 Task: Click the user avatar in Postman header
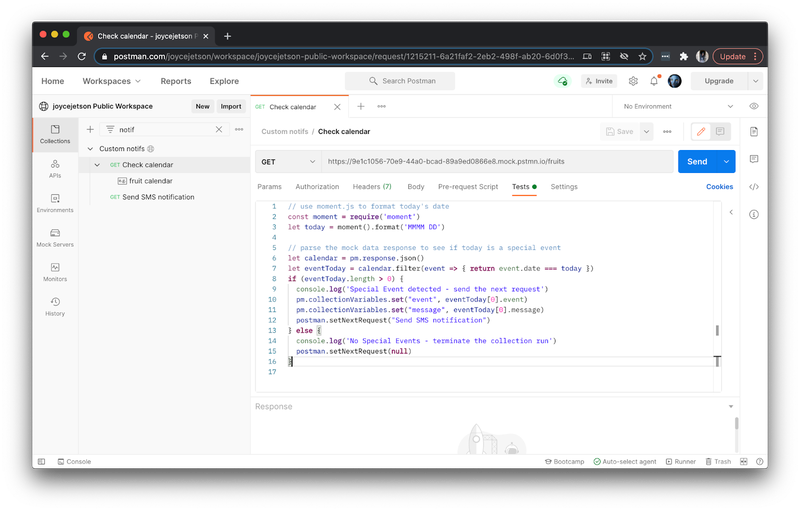(x=674, y=81)
